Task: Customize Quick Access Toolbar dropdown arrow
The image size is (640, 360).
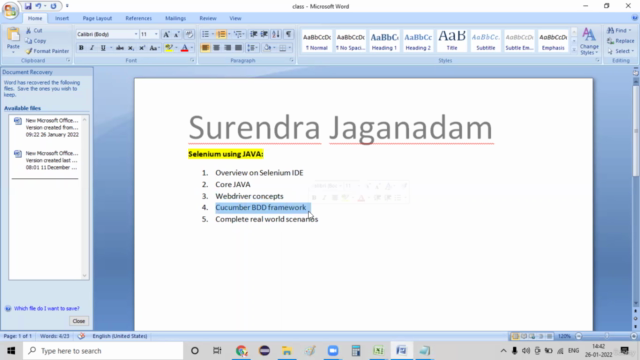Action: (67, 6)
